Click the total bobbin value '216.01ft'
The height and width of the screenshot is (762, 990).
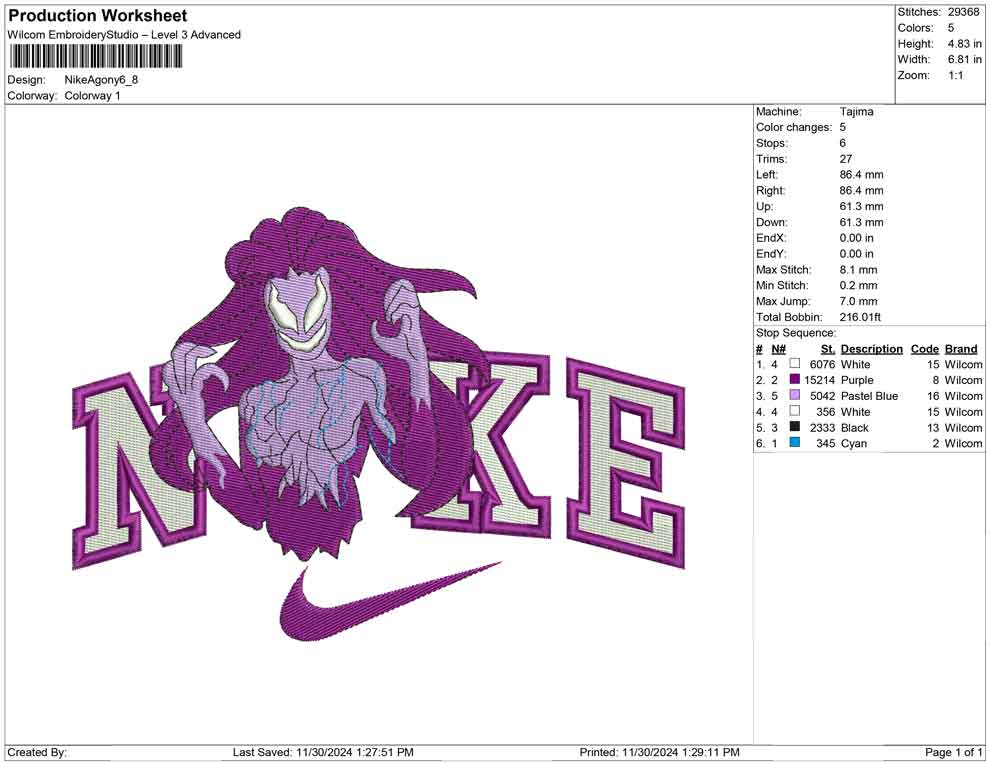tap(860, 317)
